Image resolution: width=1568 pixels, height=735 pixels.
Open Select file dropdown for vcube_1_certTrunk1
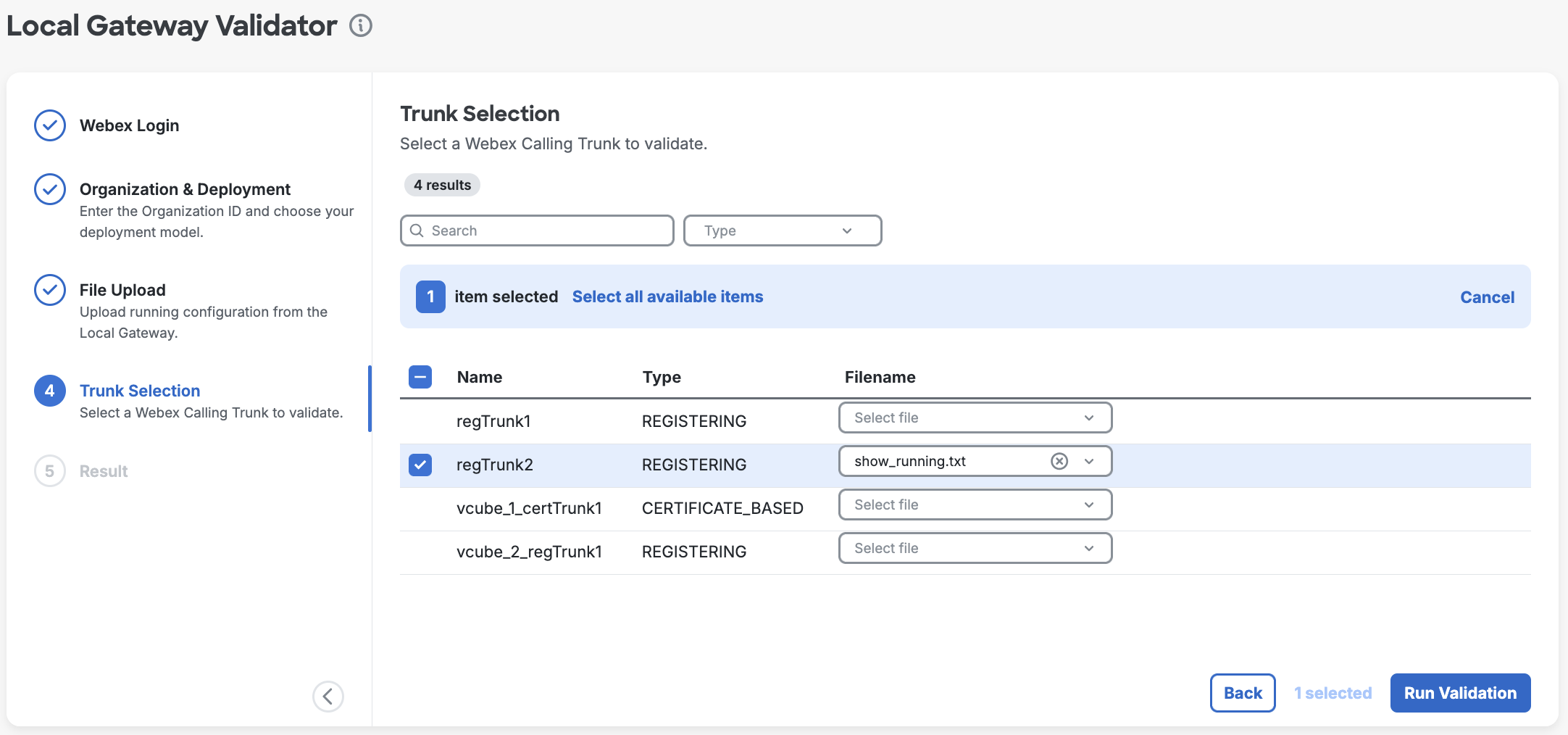click(975, 504)
